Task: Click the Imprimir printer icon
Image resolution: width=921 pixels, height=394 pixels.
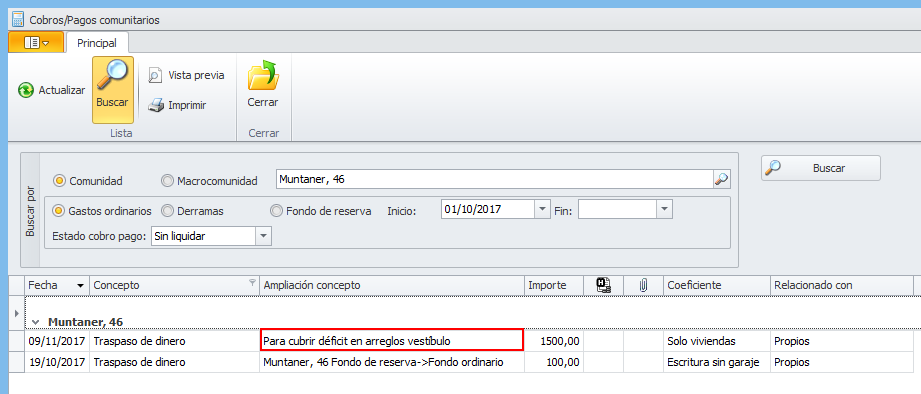Action: point(155,105)
